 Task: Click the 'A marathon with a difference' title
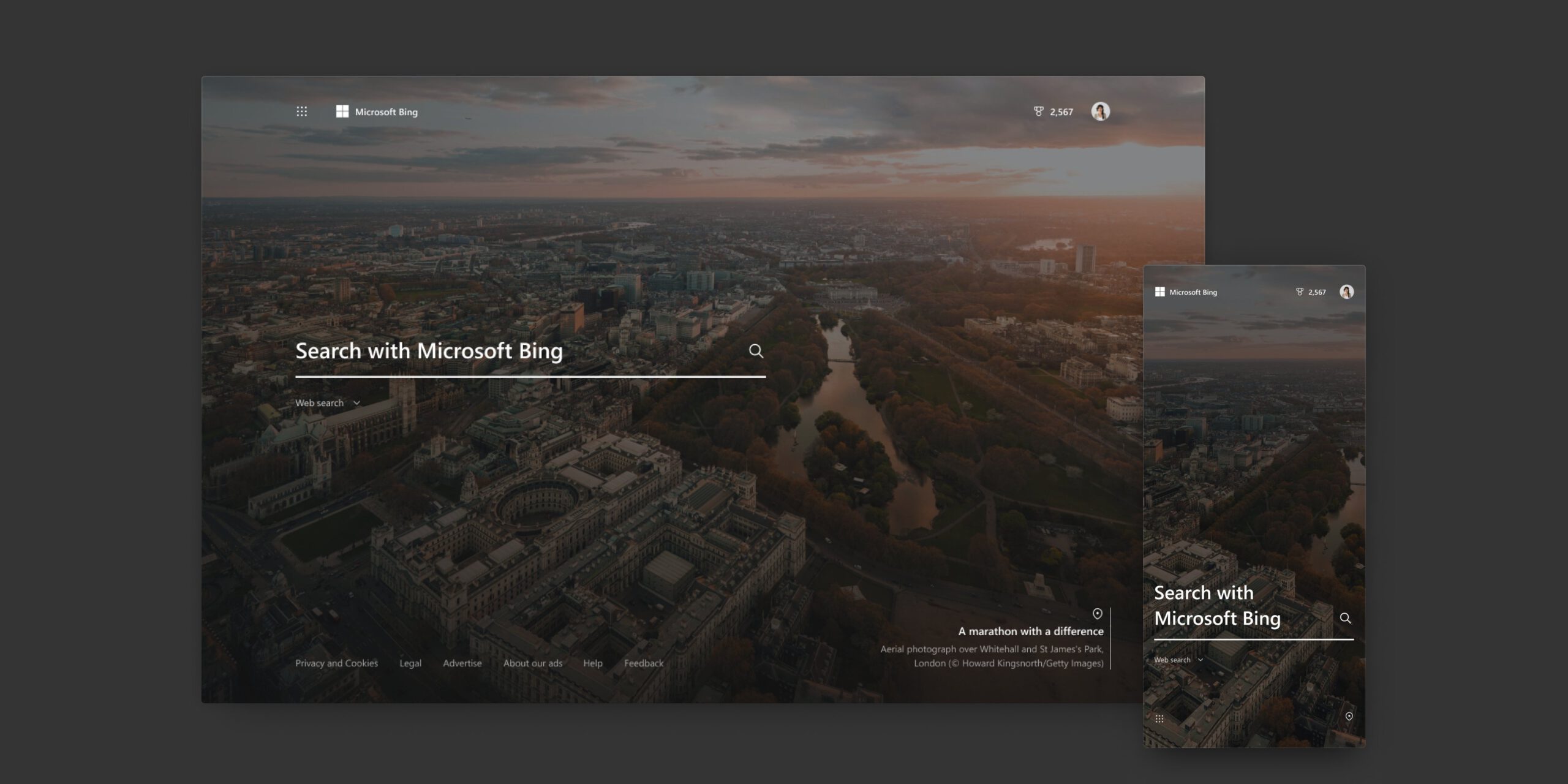click(1031, 631)
